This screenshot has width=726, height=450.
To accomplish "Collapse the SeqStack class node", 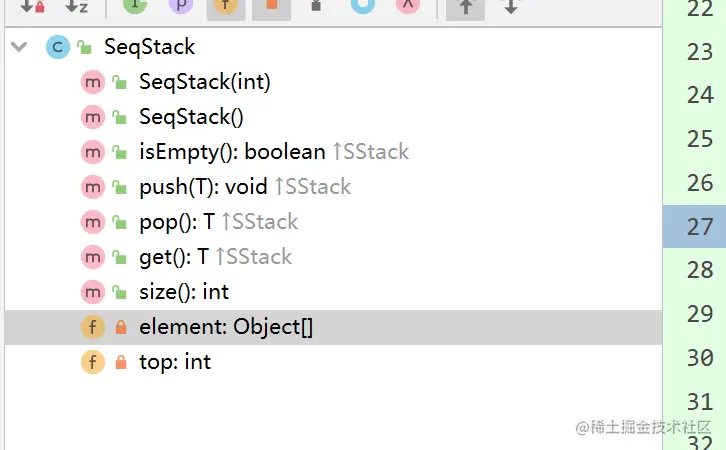I will tap(19, 47).
